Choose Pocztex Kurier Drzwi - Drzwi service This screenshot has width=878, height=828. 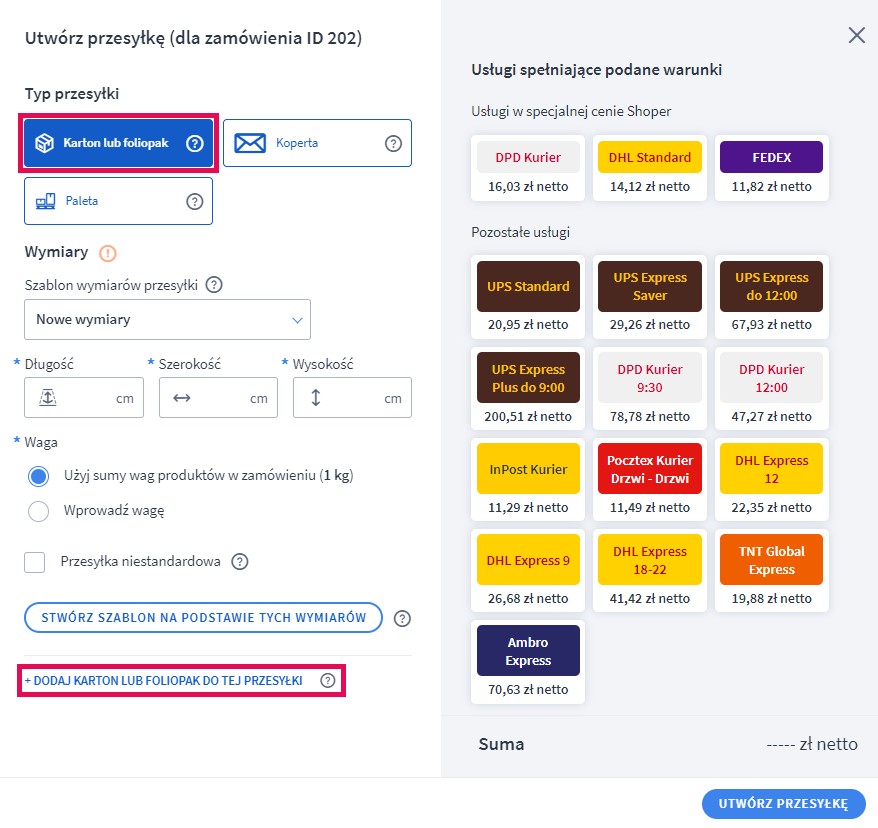(x=650, y=479)
